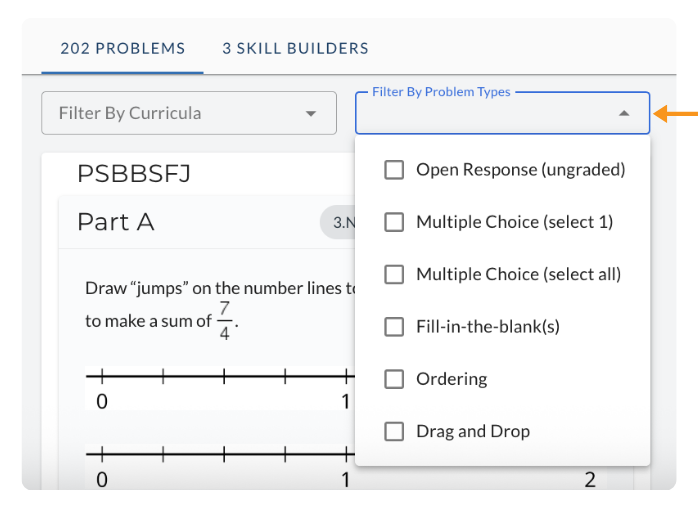Select the Ordering option text
Viewport: 698px width, 508px height.
452,379
